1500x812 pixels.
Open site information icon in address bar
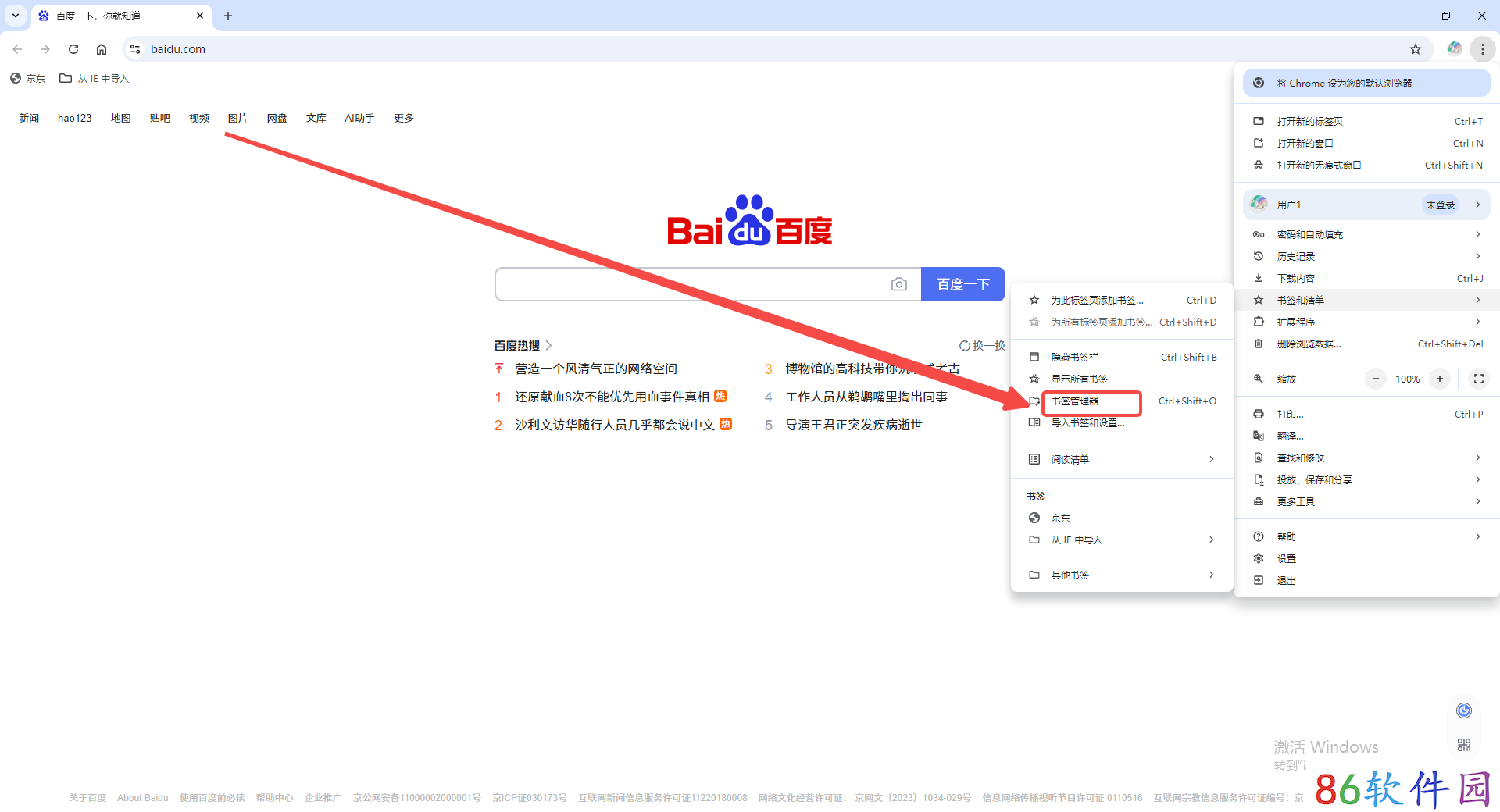coord(135,49)
